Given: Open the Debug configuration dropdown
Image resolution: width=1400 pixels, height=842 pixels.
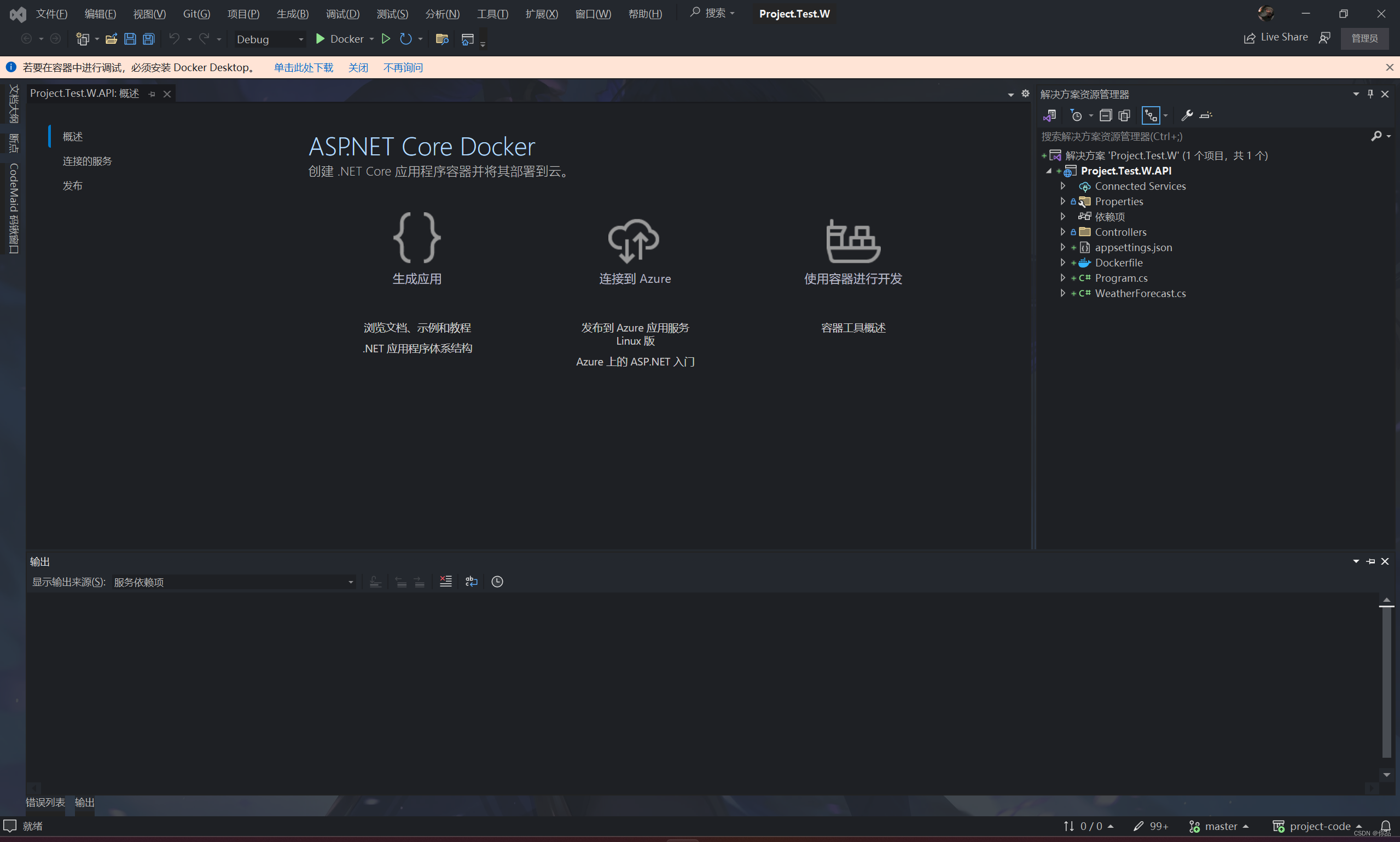Looking at the screenshot, I should [270, 39].
